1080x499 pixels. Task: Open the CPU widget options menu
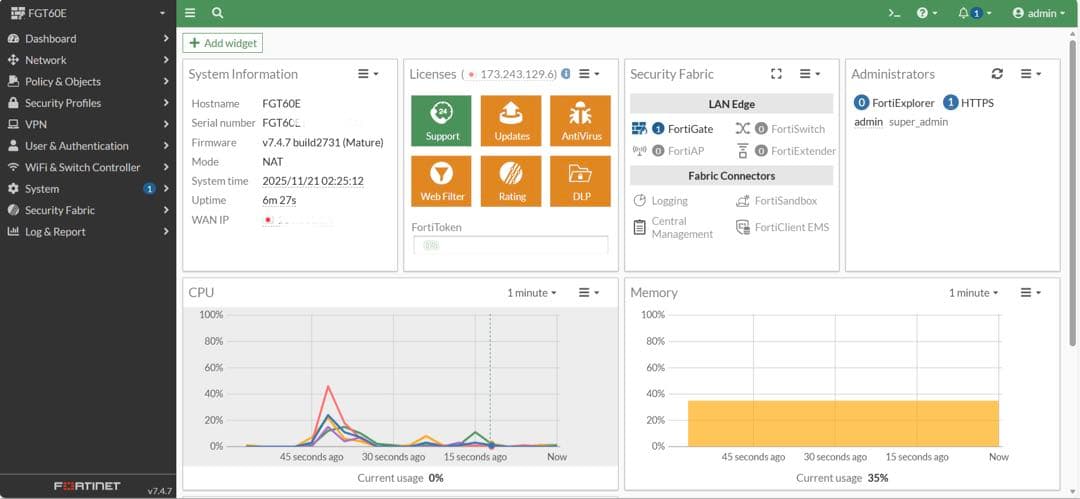pyautogui.click(x=589, y=293)
